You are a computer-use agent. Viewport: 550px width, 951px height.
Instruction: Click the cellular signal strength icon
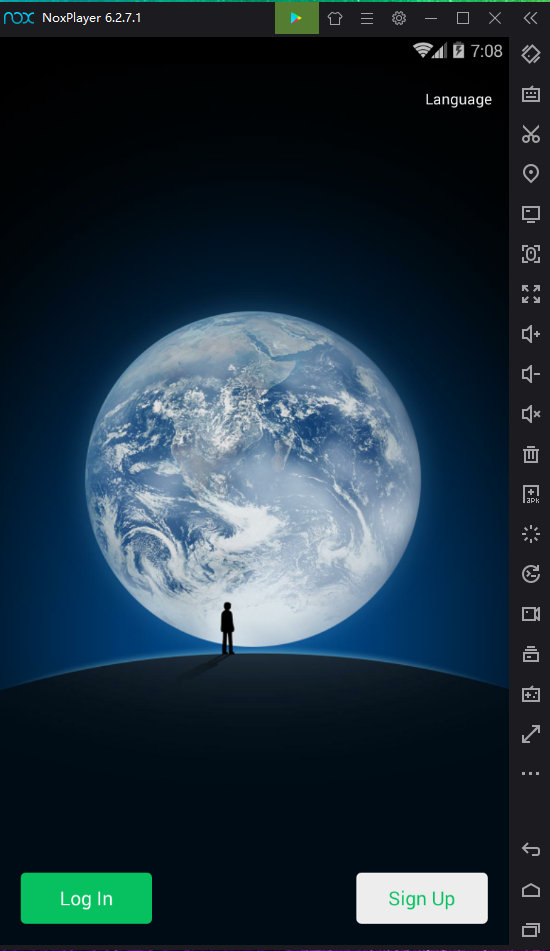(440, 51)
